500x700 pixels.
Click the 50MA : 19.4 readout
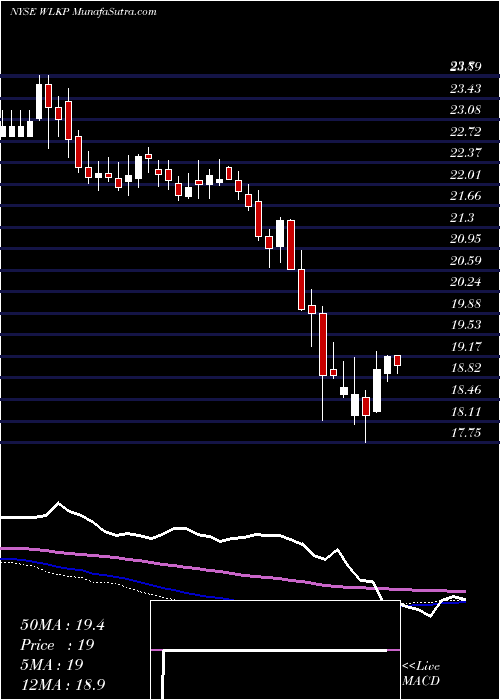pyautogui.click(x=62, y=625)
